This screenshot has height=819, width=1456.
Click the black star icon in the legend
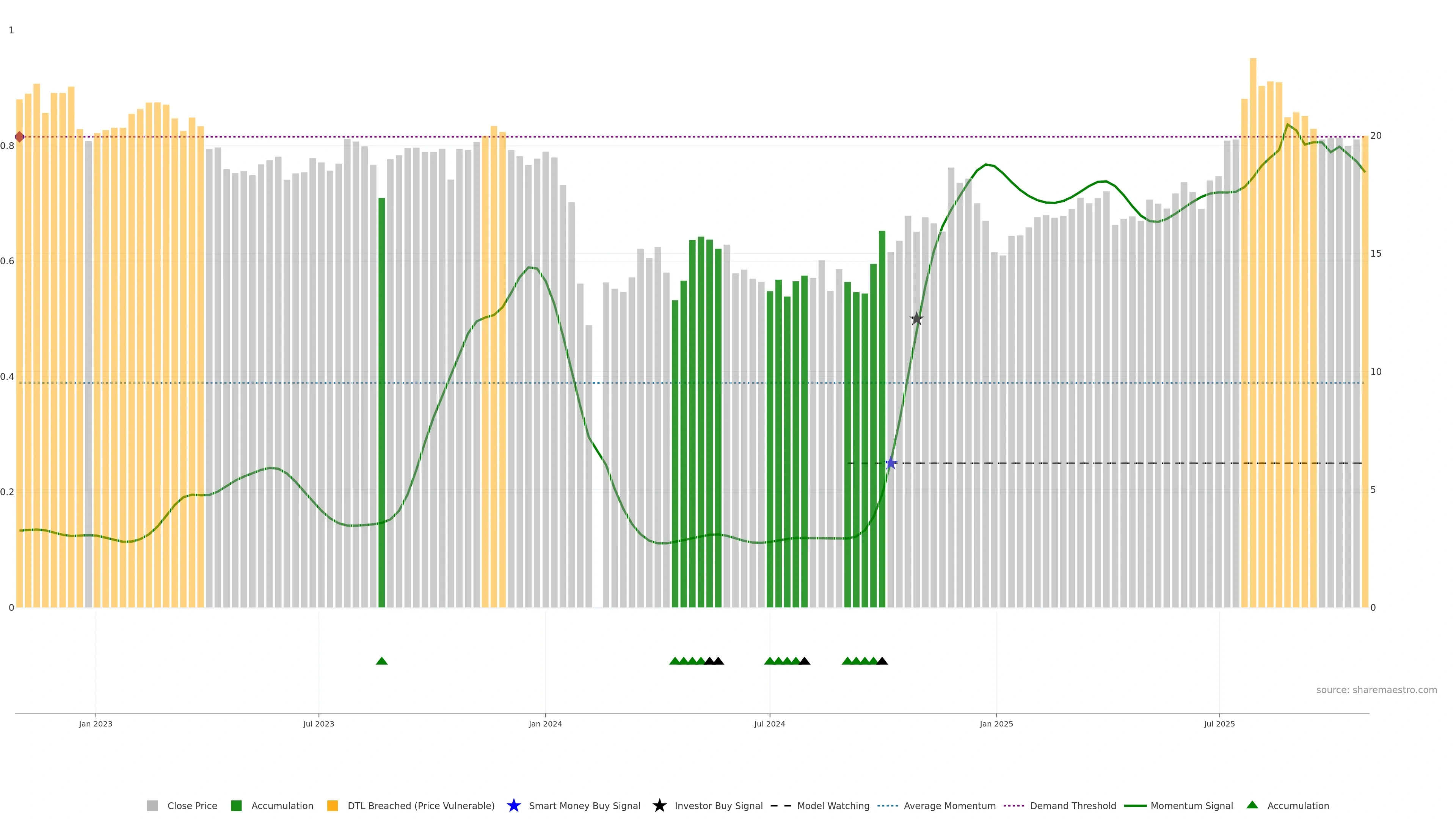click(659, 805)
